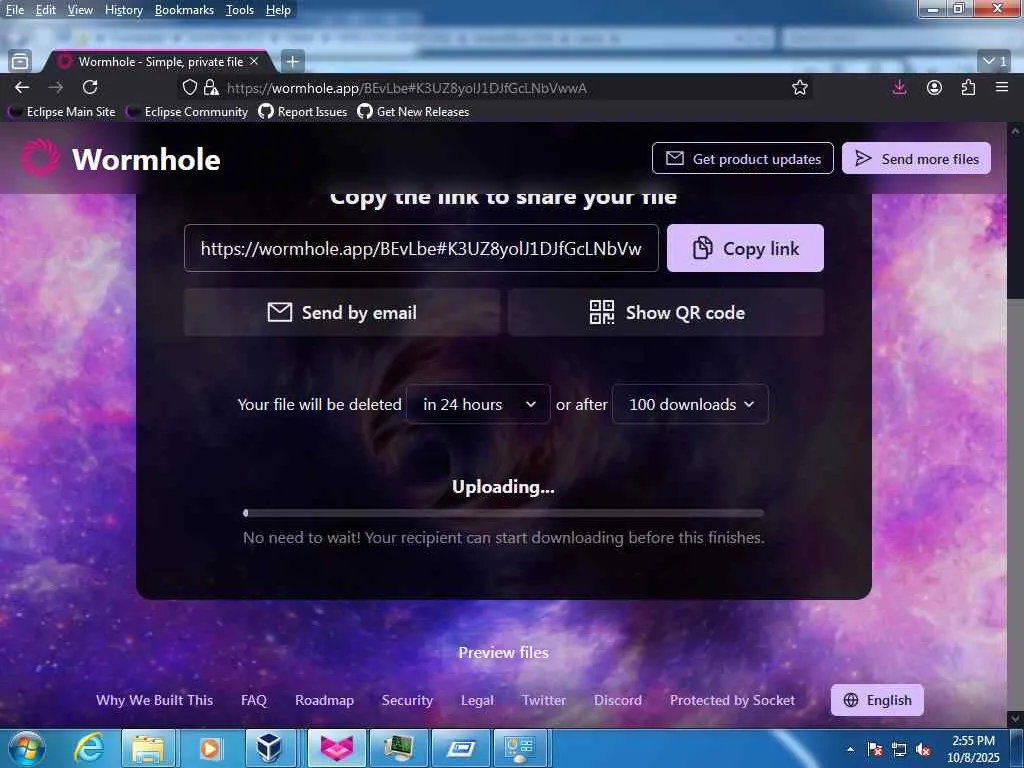Open VirtualBox cube icon on taskbar
Screen dimensions: 1024x768
click(270, 748)
